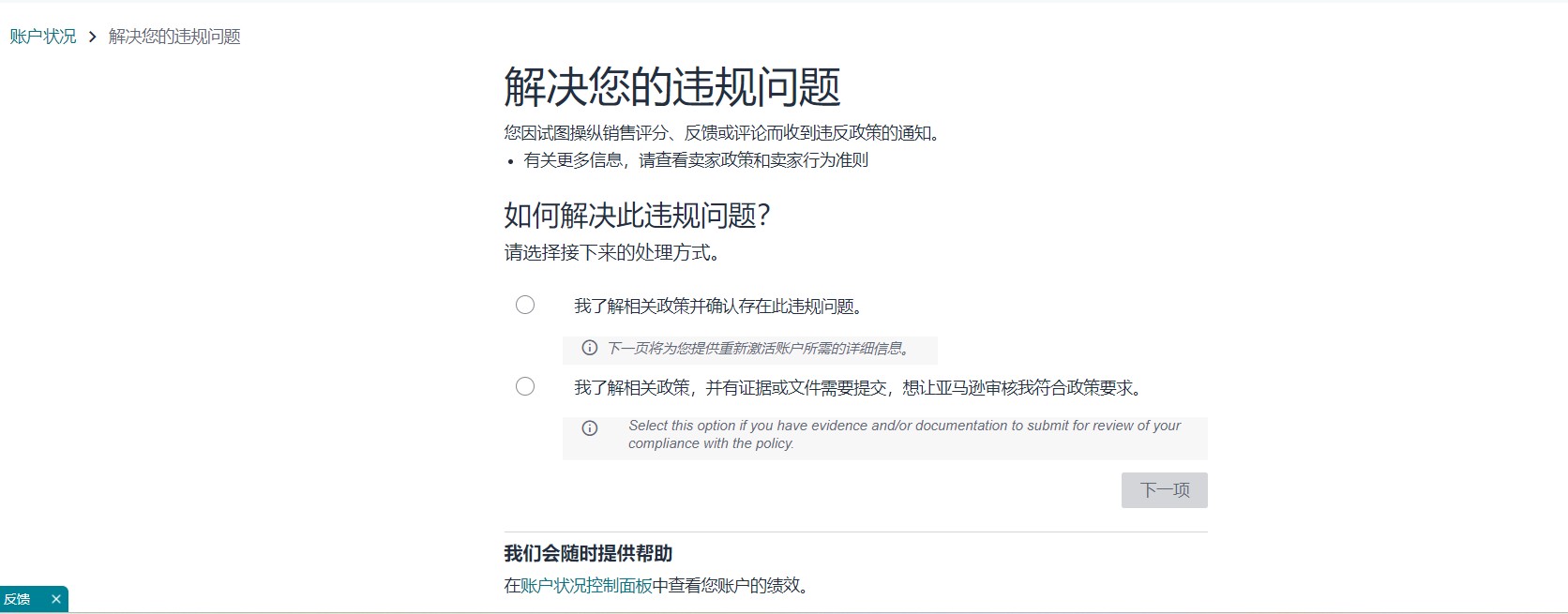Click the text 请选择接下来的处理方式
Viewport: 1568px width, 614px height.
pyautogui.click(x=612, y=252)
